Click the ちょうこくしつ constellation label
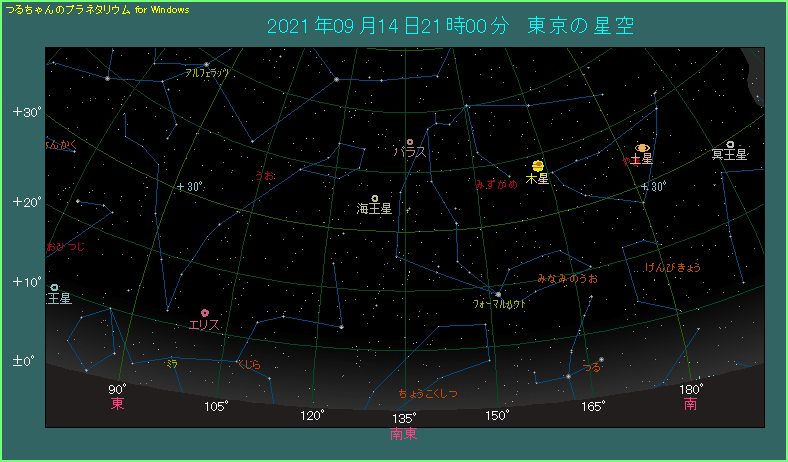The image size is (788, 462). [428, 393]
